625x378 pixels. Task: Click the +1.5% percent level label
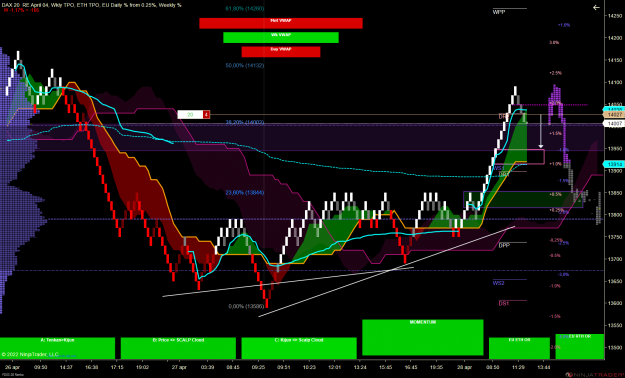555,134
